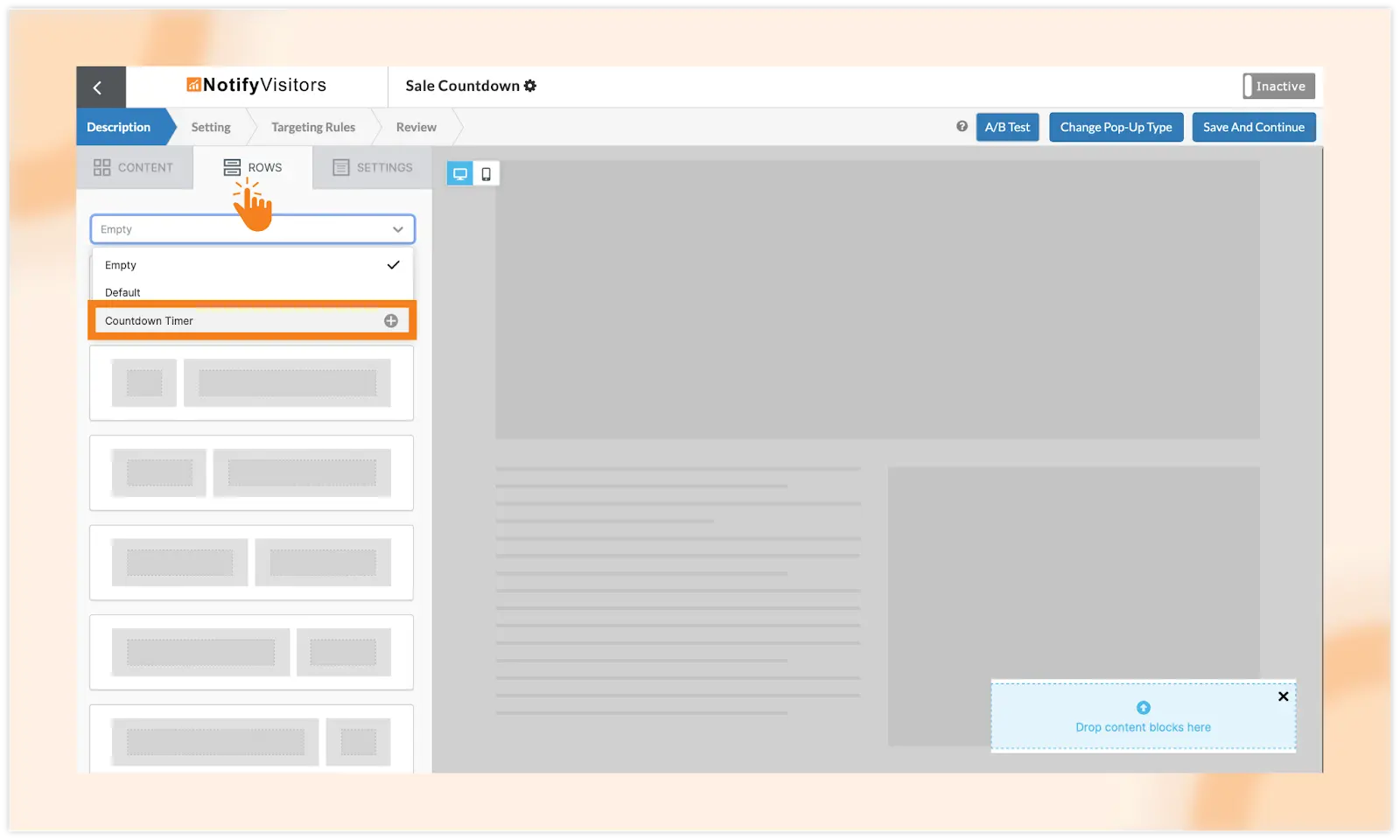The width and height of the screenshot is (1400, 840).
Task: Choose Default from the dropdown list
Action: (122, 292)
